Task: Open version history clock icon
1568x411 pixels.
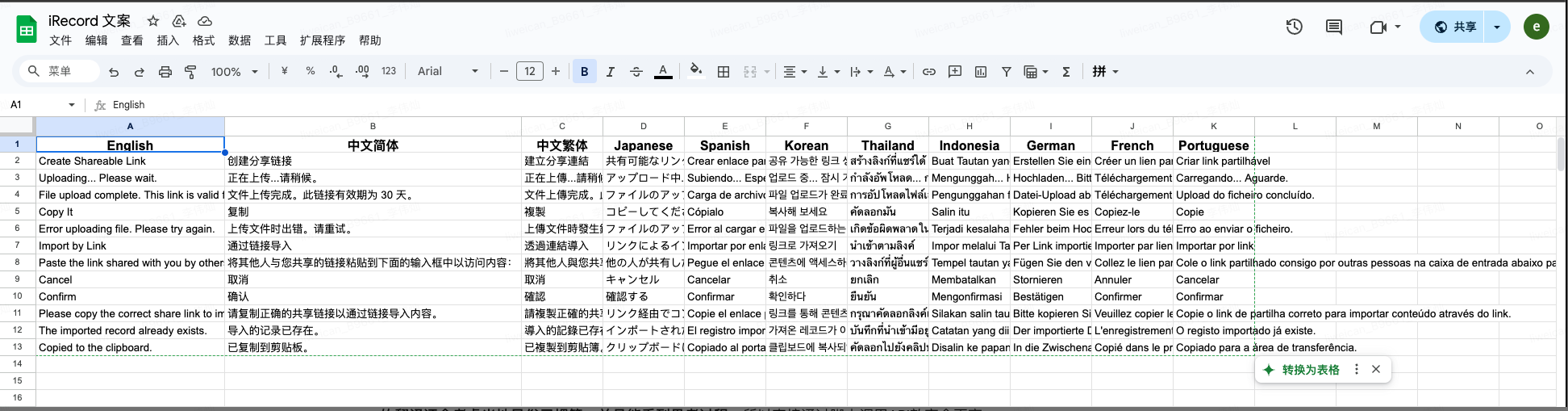Action: [x=1295, y=27]
